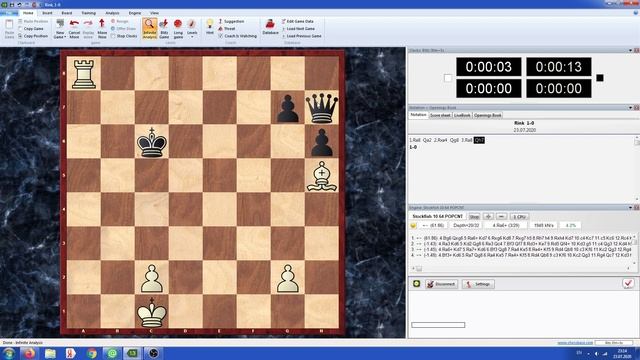
Task: Open the View ribbon tab
Action: tap(154, 13)
